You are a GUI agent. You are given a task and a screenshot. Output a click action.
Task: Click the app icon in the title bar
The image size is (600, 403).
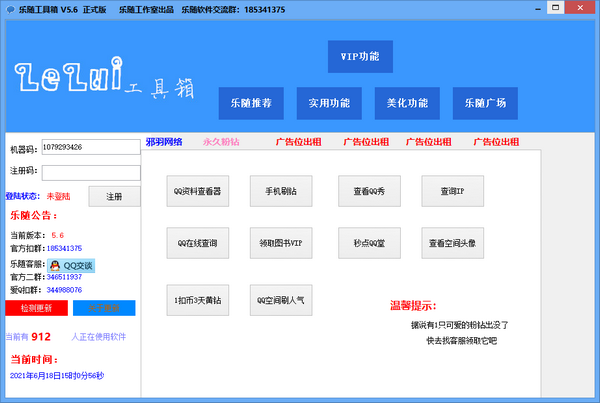point(10,9)
